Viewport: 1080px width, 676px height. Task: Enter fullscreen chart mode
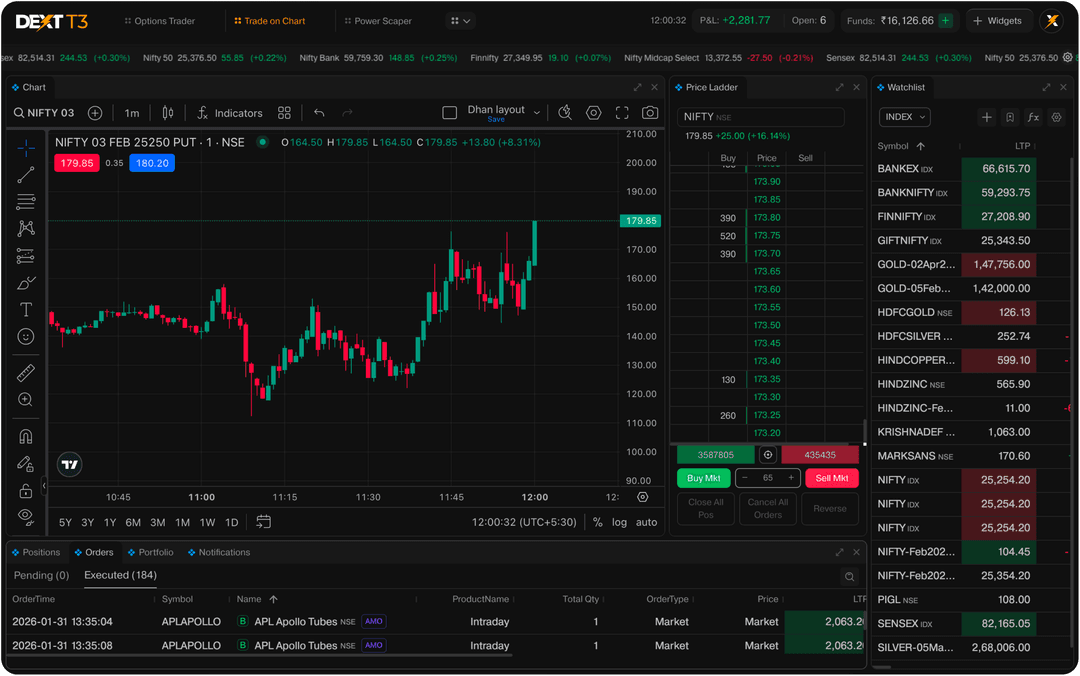click(622, 112)
